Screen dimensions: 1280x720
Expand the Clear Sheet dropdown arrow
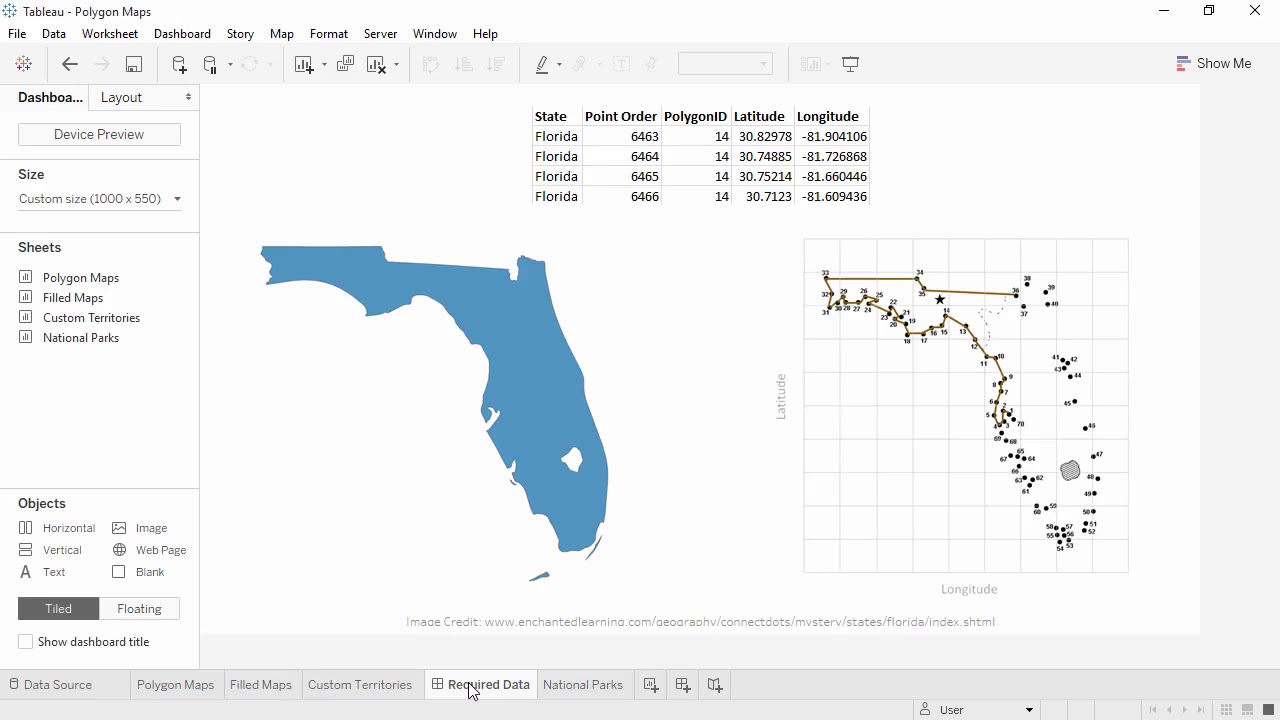396,65
